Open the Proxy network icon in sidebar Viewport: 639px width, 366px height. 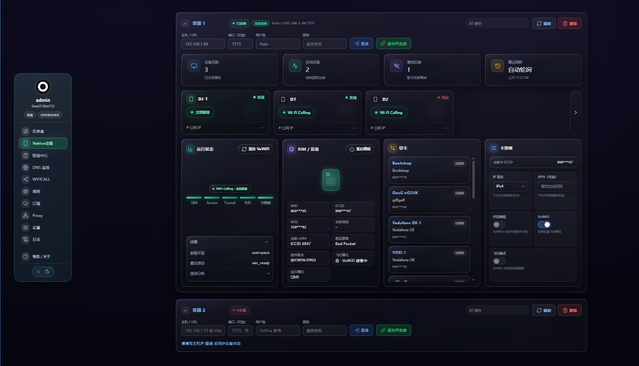coord(25,215)
